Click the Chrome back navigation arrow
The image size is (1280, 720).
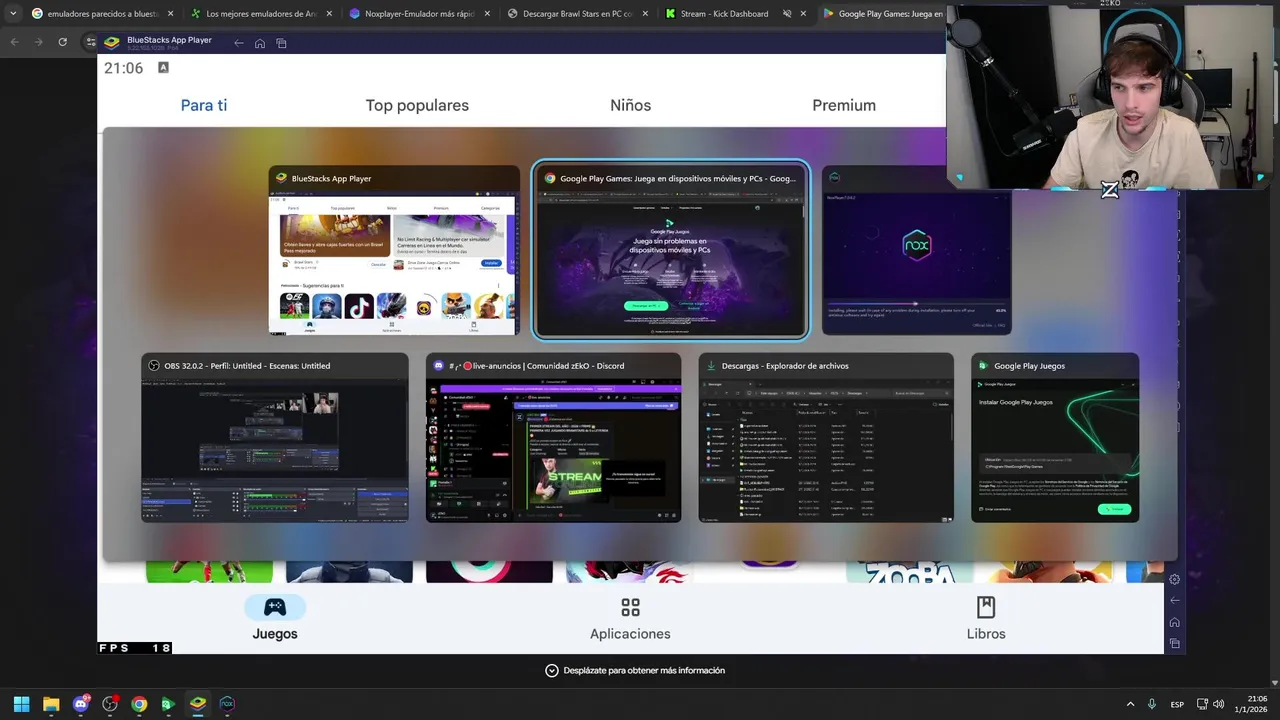click(x=14, y=42)
